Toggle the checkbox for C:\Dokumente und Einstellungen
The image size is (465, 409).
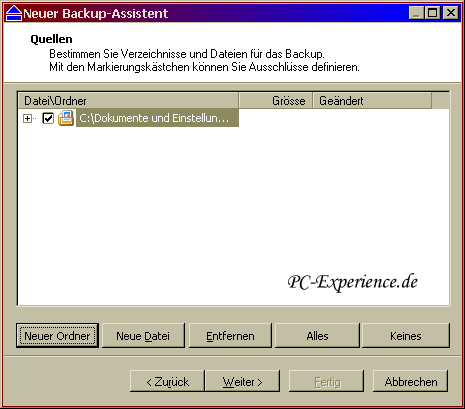click(x=48, y=118)
